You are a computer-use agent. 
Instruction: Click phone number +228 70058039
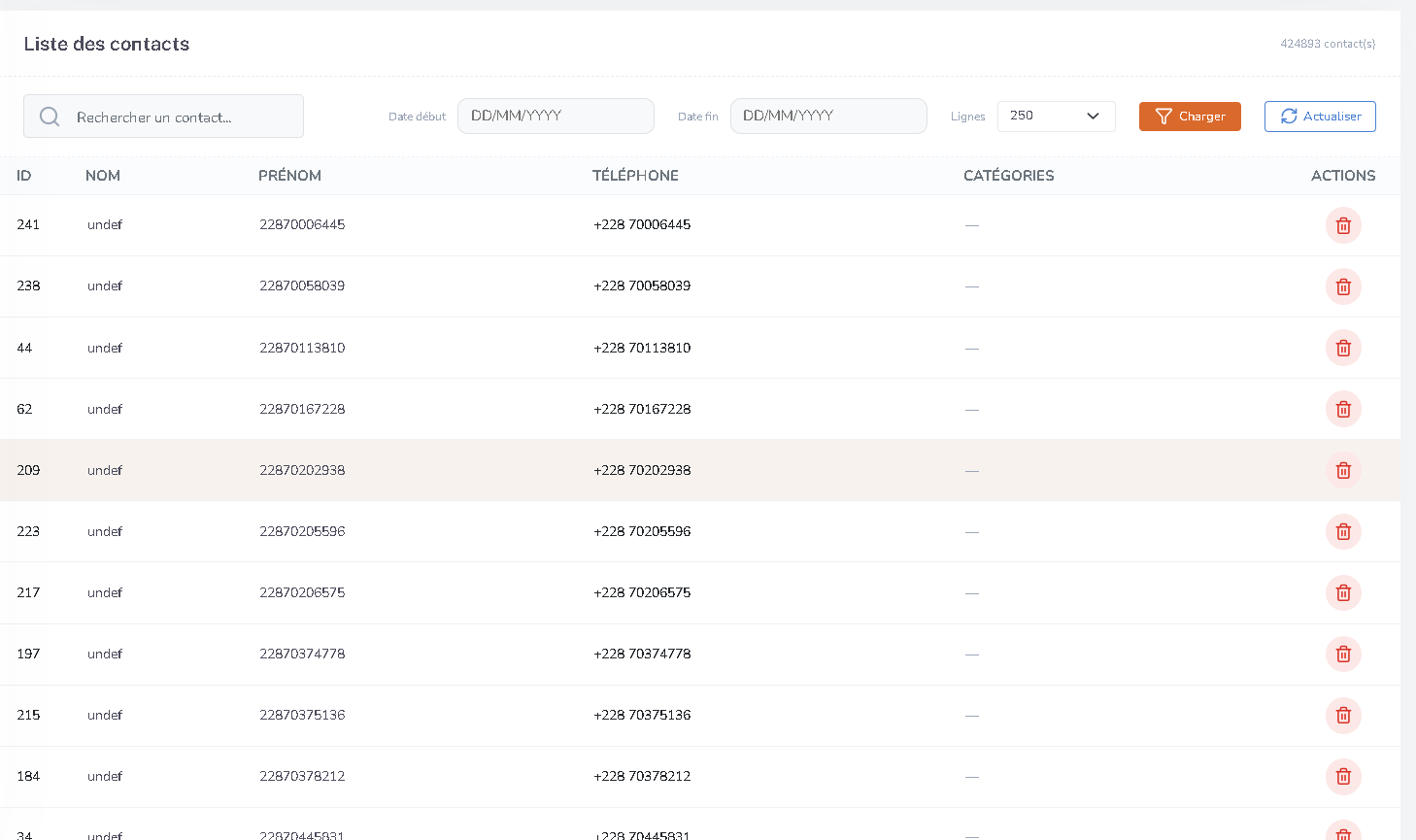click(x=642, y=286)
